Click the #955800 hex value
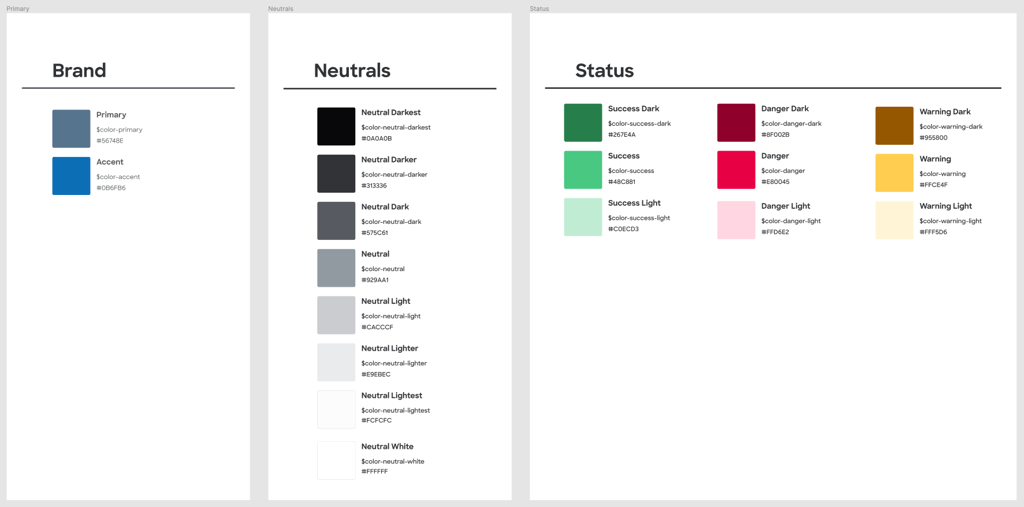1024x507 pixels. [933, 138]
